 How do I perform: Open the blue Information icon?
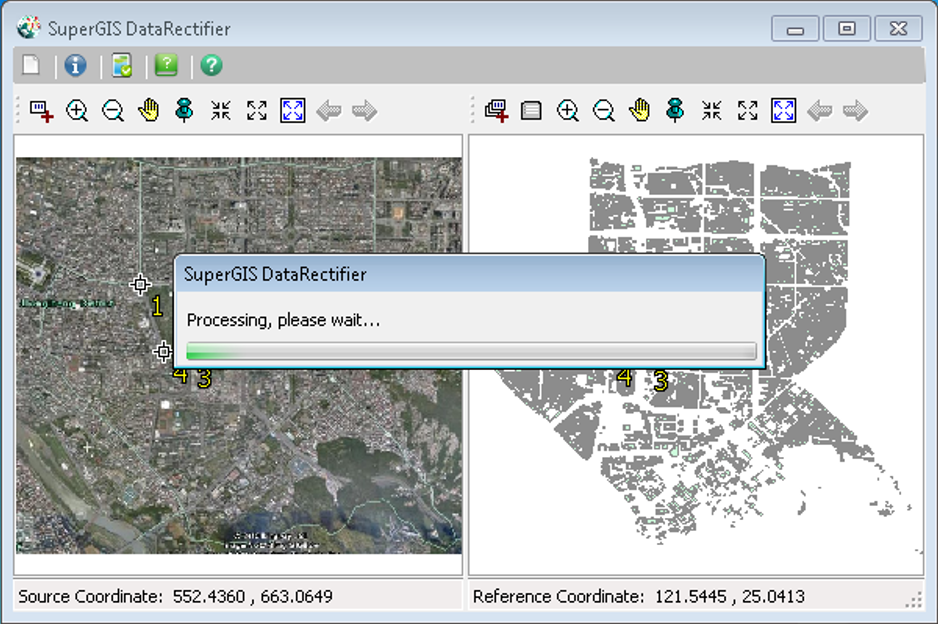75,65
